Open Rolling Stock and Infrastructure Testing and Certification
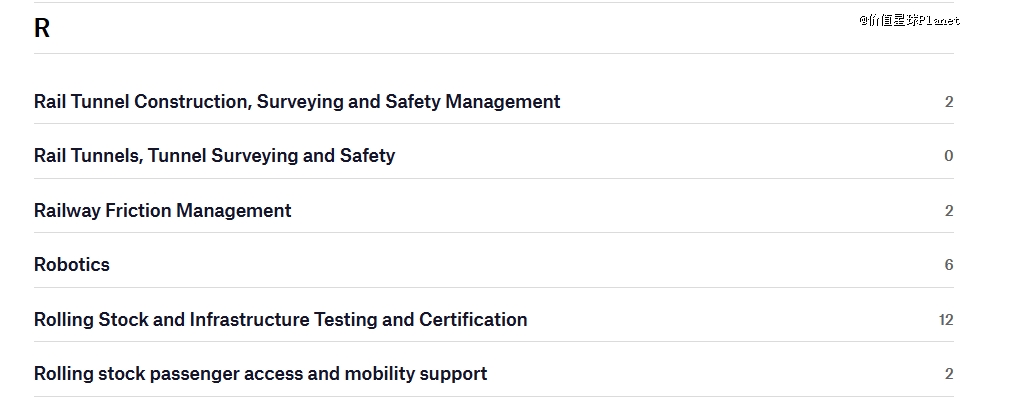 [280, 319]
